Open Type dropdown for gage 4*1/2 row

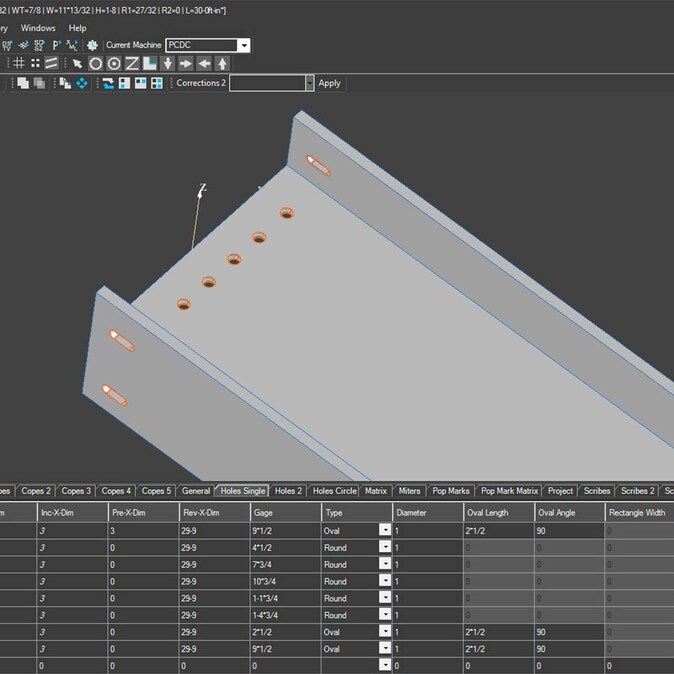385,547
